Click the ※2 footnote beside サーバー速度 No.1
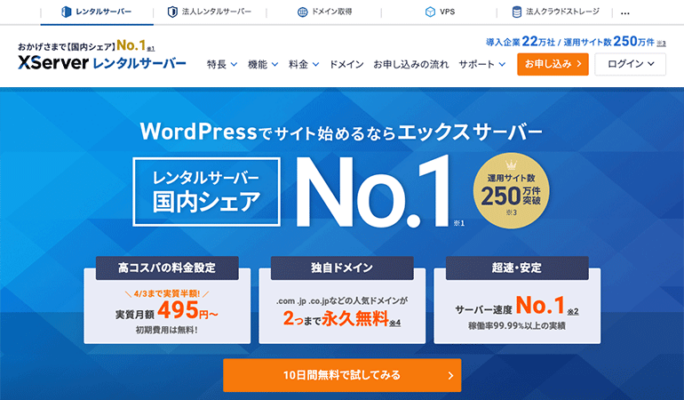 coord(573,311)
